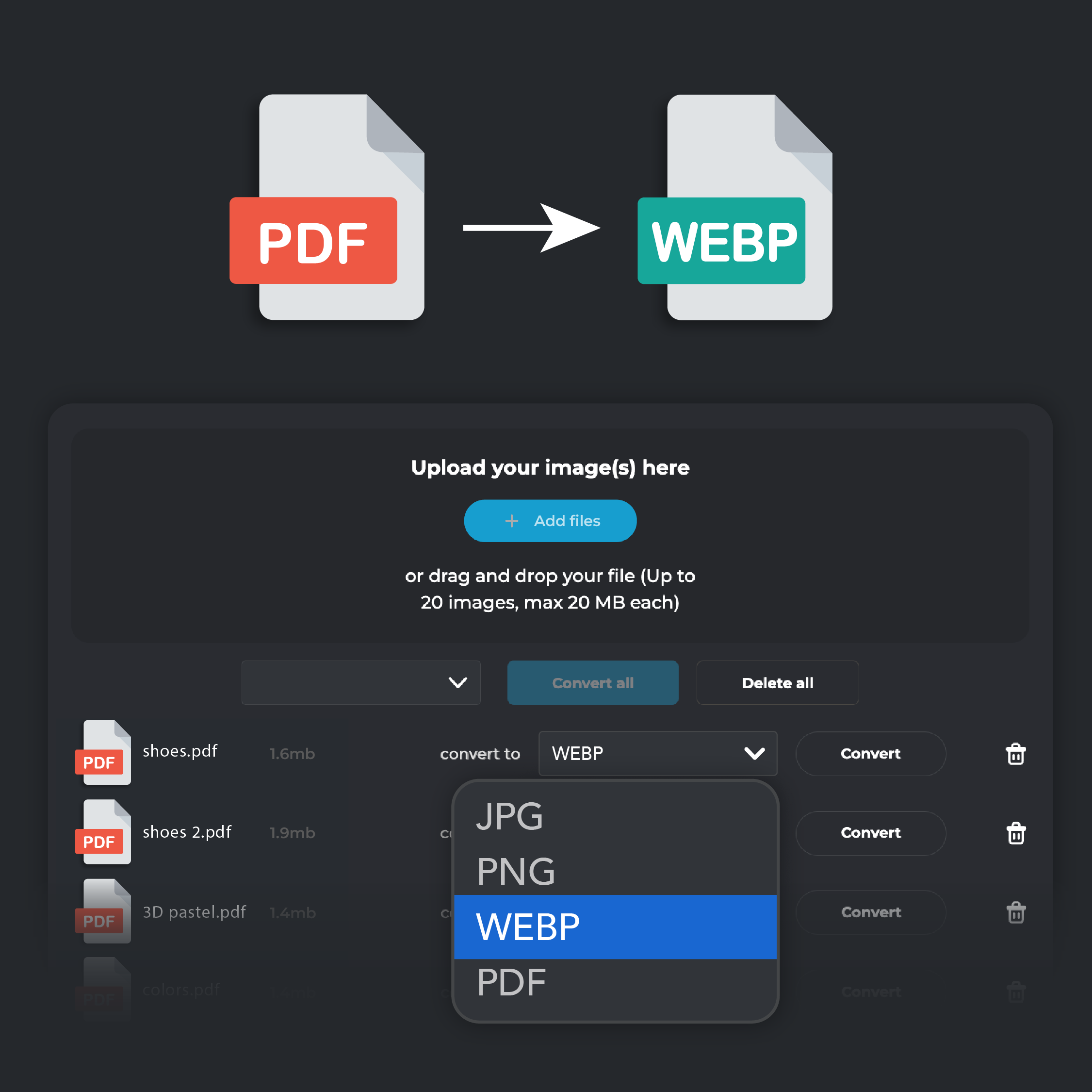Click the large WEBP target file graphic
Image resolution: width=1092 pixels, height=1092 pixels.
click(735, 207)
